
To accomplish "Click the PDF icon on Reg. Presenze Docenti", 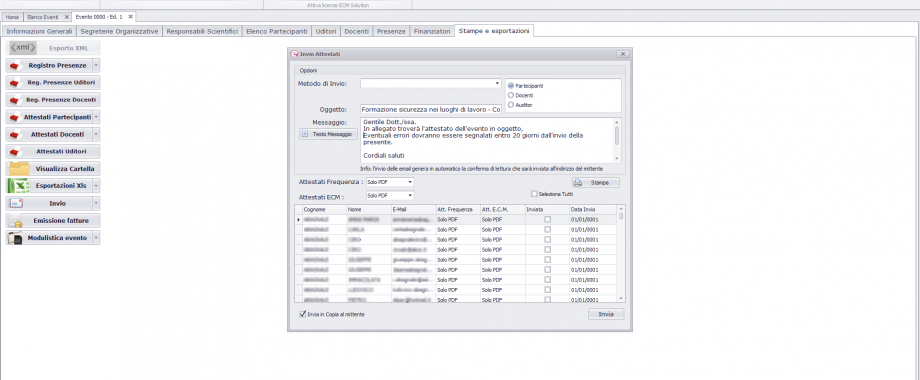I will 15,100.
